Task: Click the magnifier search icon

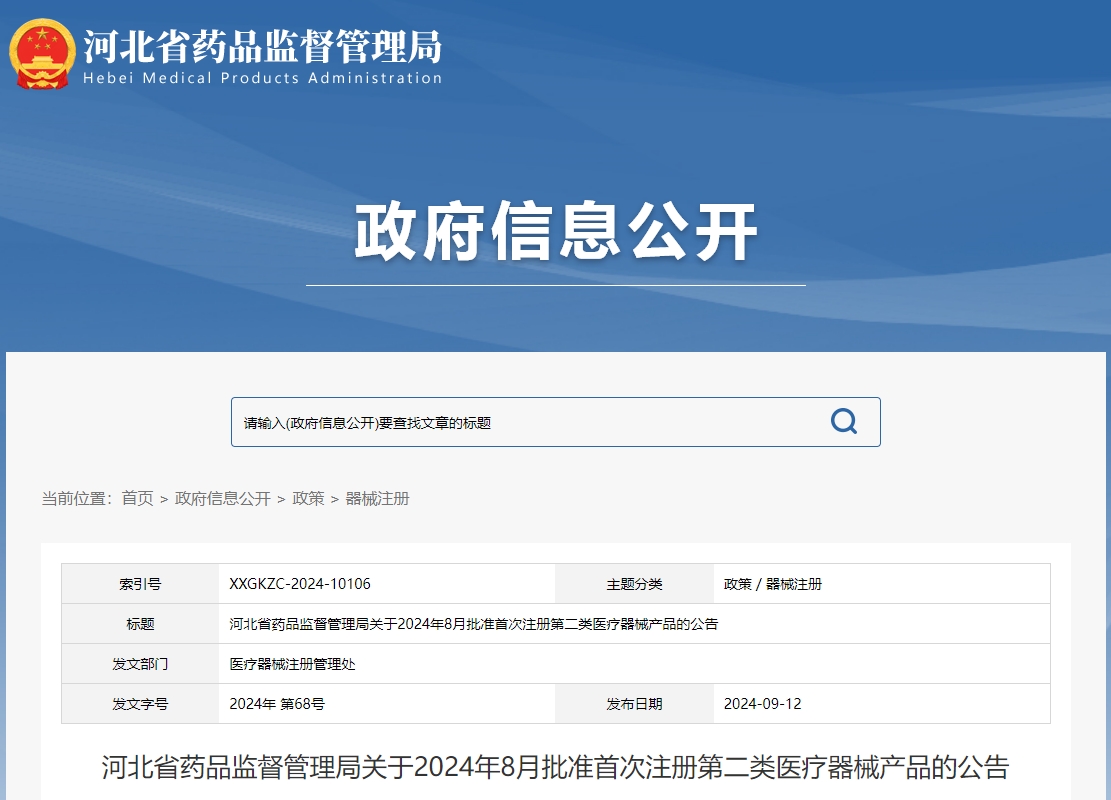Action: click(x=844, y=422)
